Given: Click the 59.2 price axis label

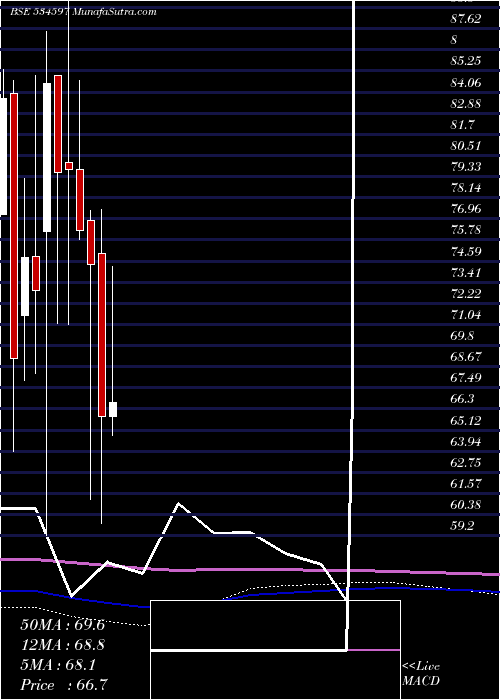Looking at the screenshot, I should point(463,526).
